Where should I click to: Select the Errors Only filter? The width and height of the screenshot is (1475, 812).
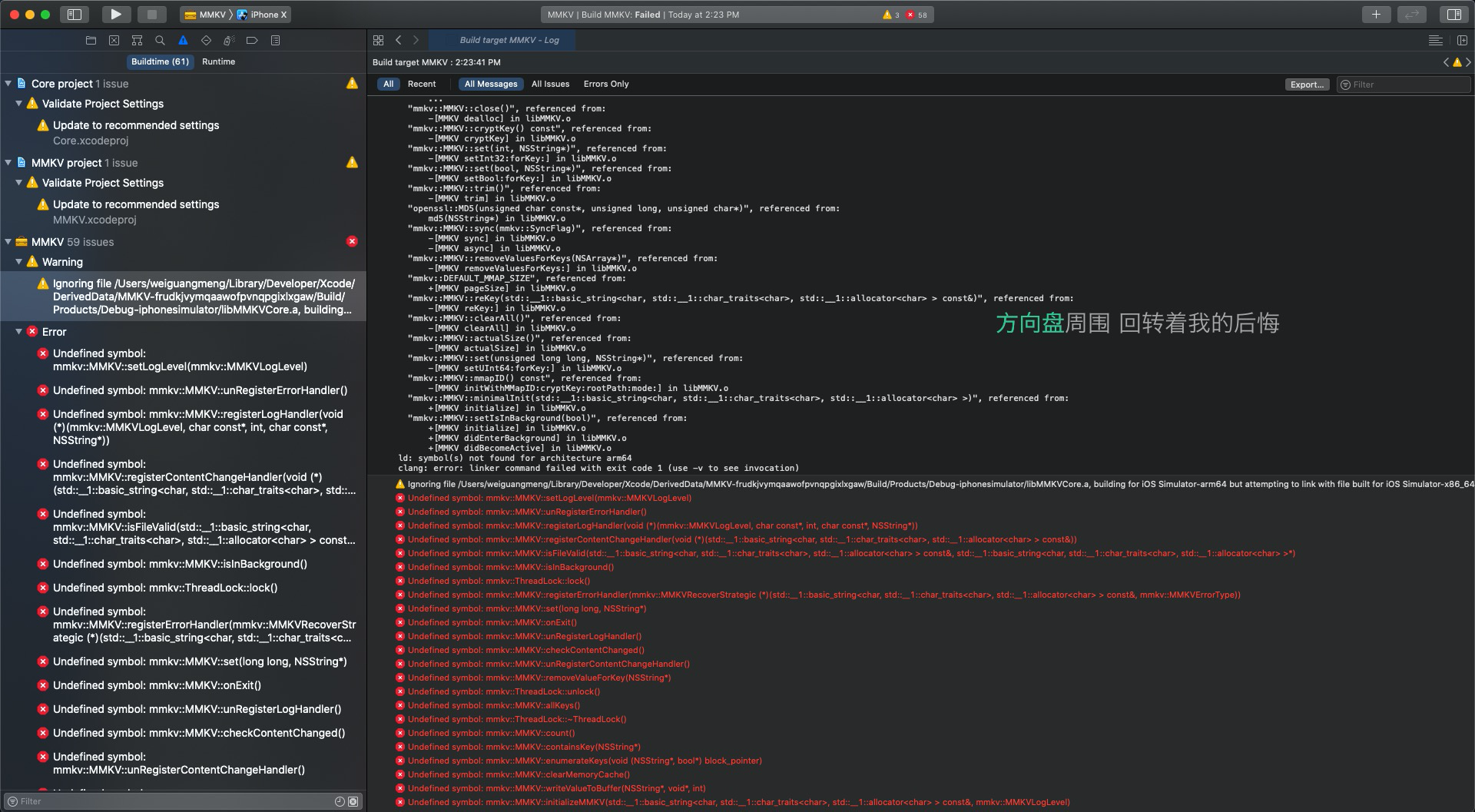click(x=605, y=85)
